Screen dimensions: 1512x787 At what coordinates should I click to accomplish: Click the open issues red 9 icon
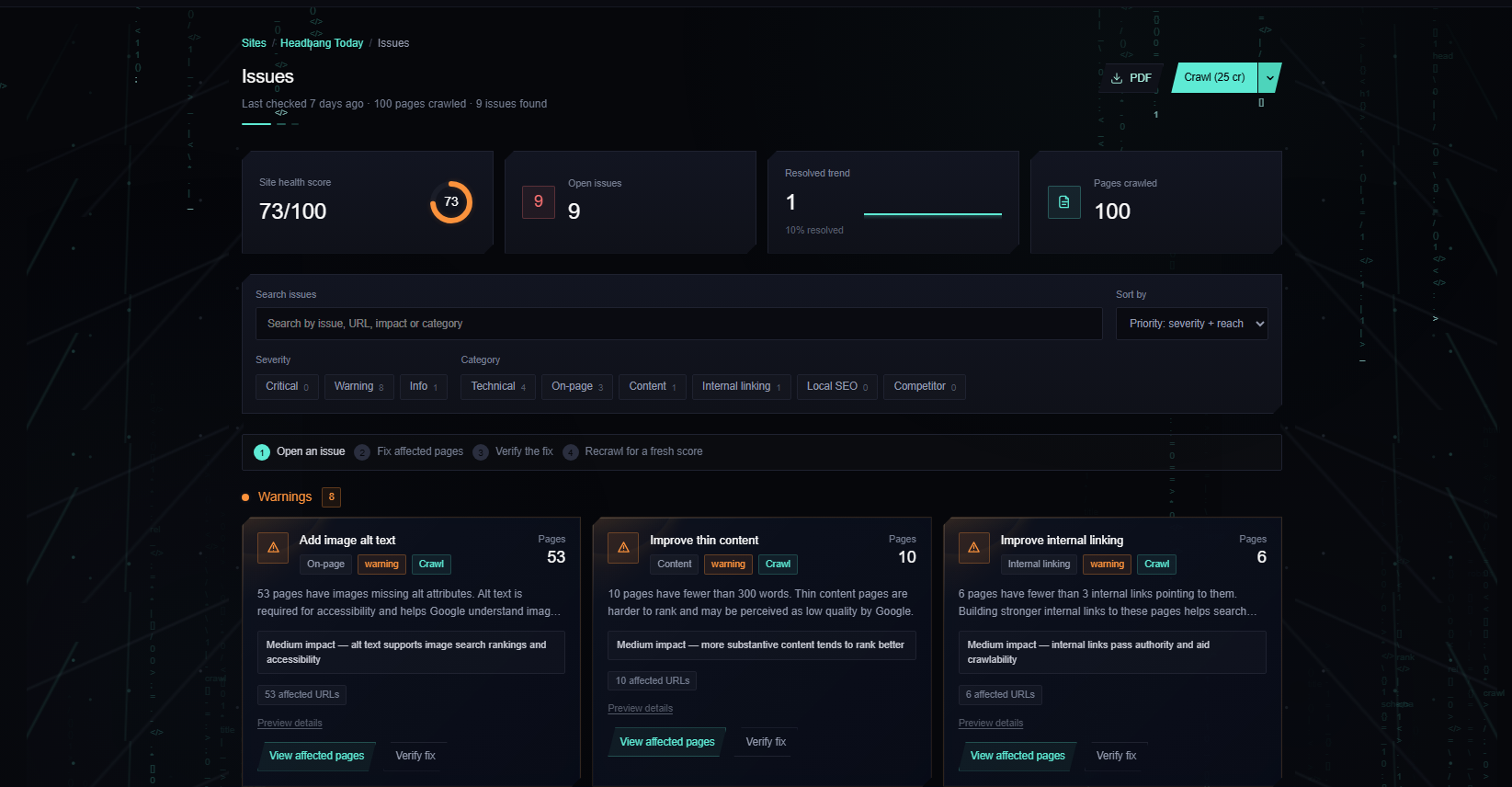(539, 202)
